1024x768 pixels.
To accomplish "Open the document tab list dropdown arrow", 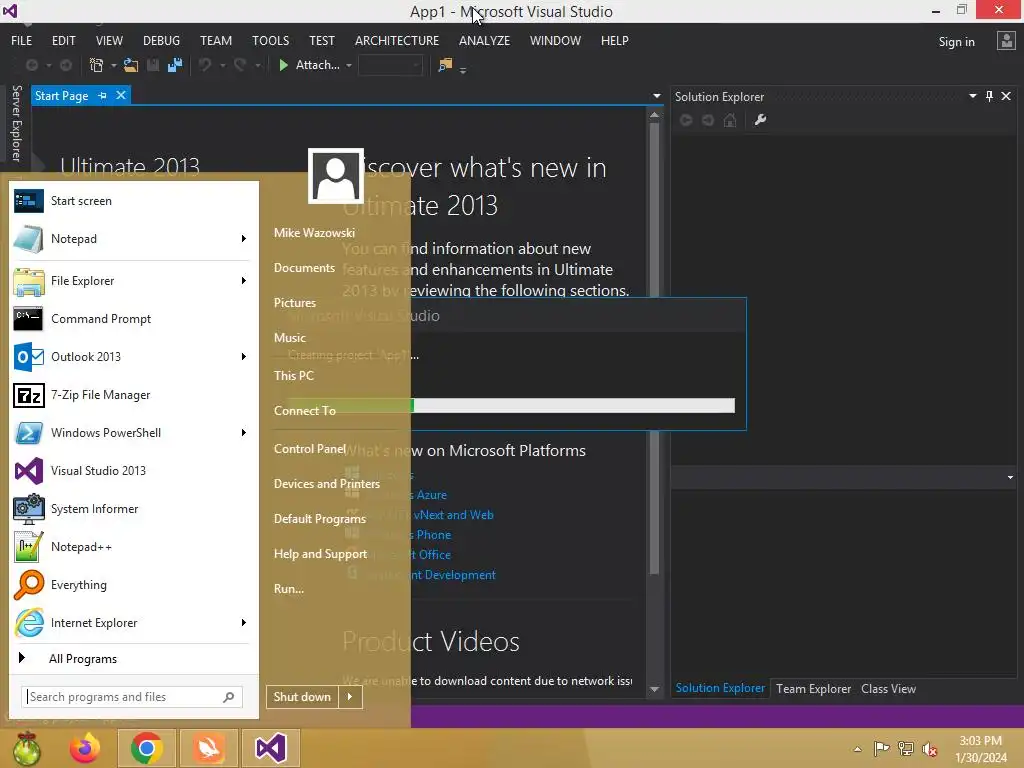I will pyautogui.click(x=656, y=96).
